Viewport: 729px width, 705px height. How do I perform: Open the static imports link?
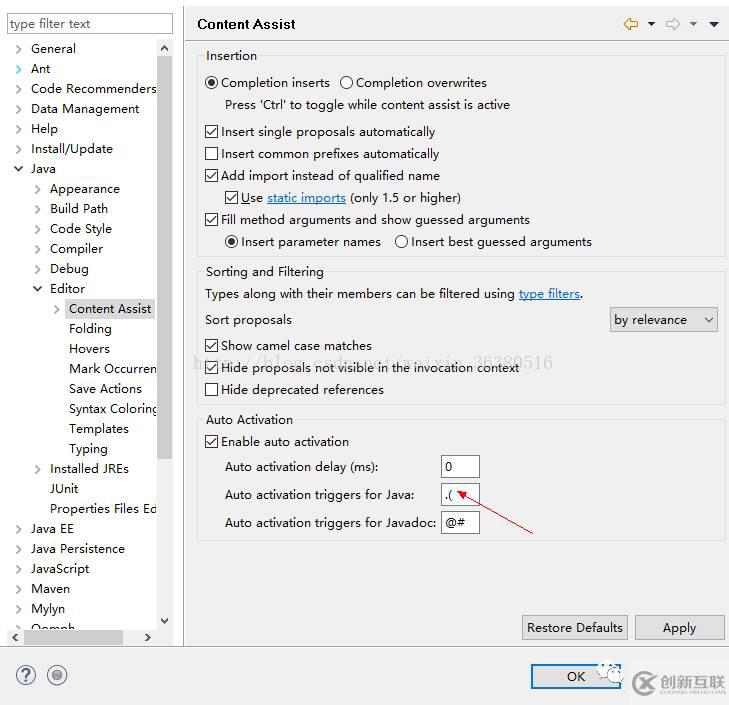tap(306, 198)
